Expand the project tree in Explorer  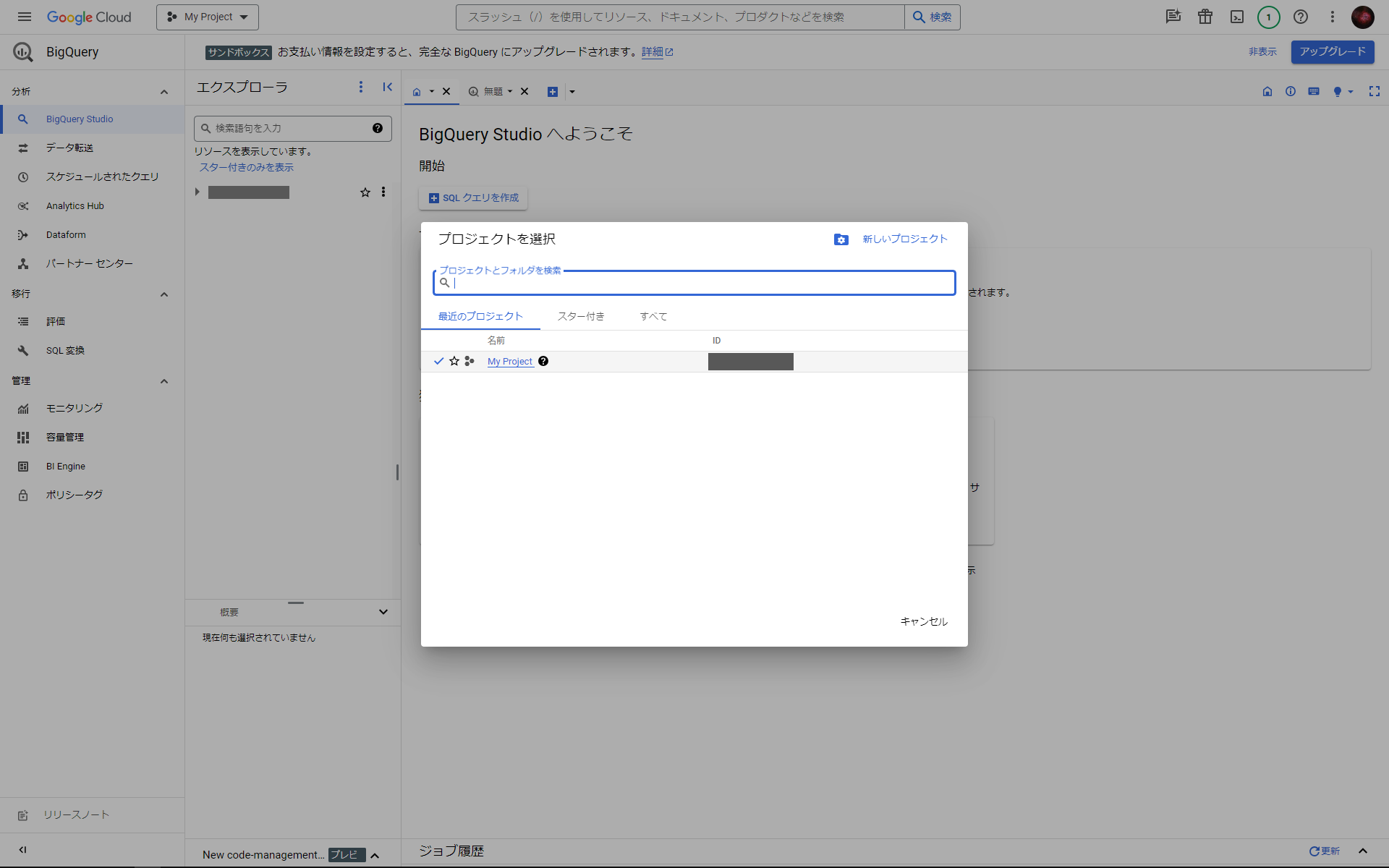point(197,192)
